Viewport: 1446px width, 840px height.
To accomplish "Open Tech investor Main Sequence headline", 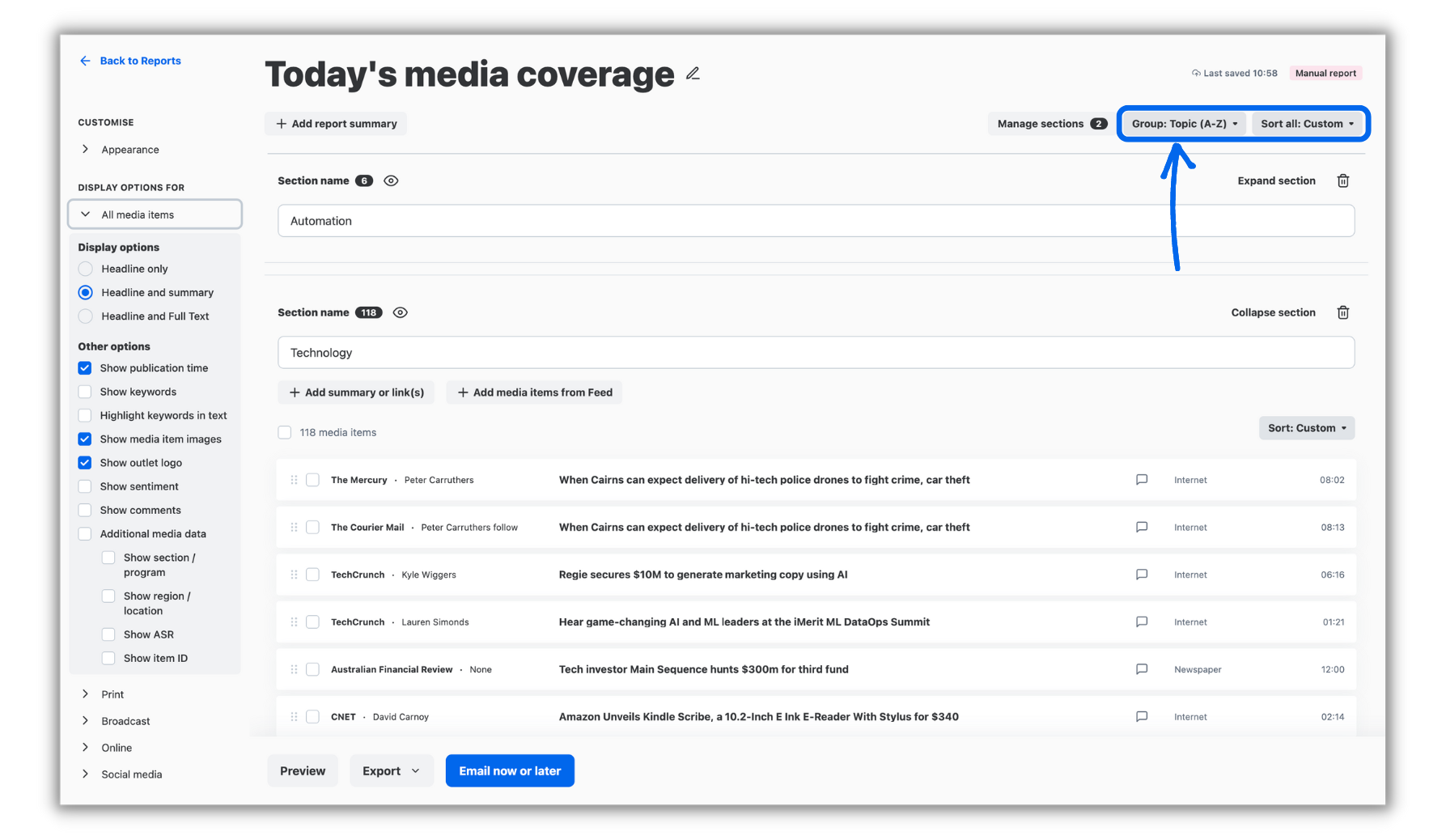I will [x=703, y=669].
